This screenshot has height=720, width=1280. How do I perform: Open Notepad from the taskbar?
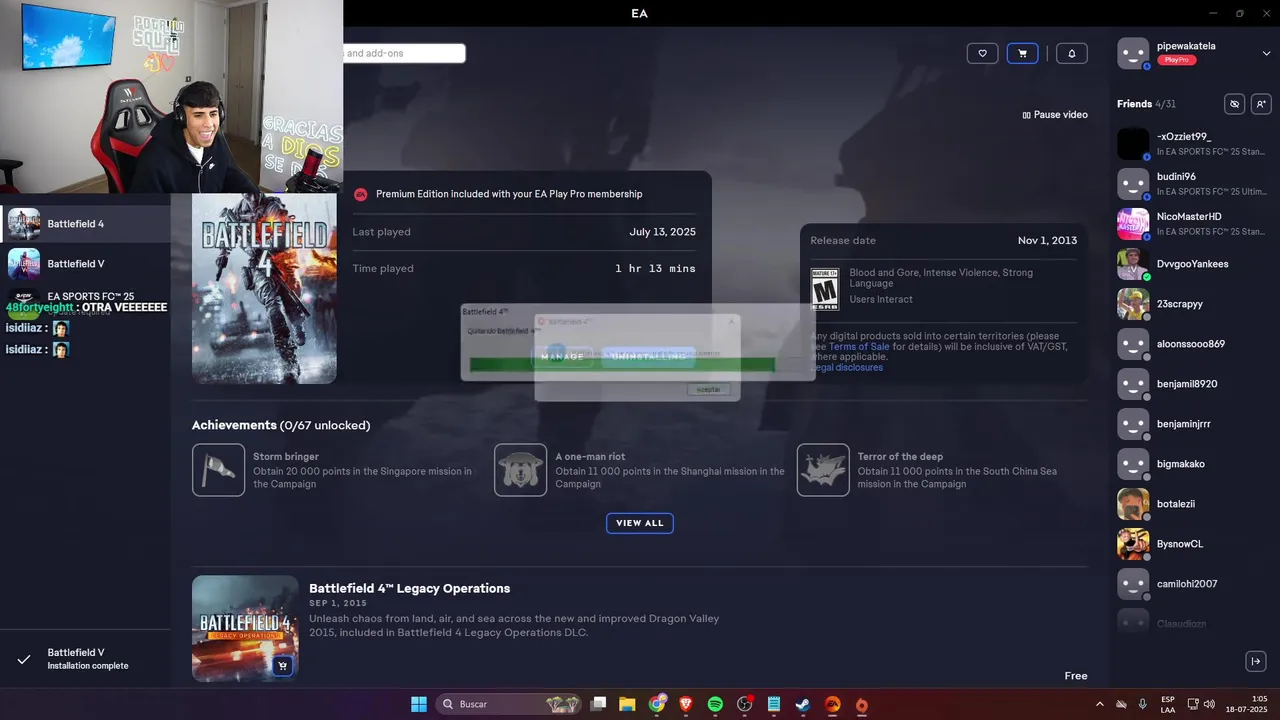[774, 704]
